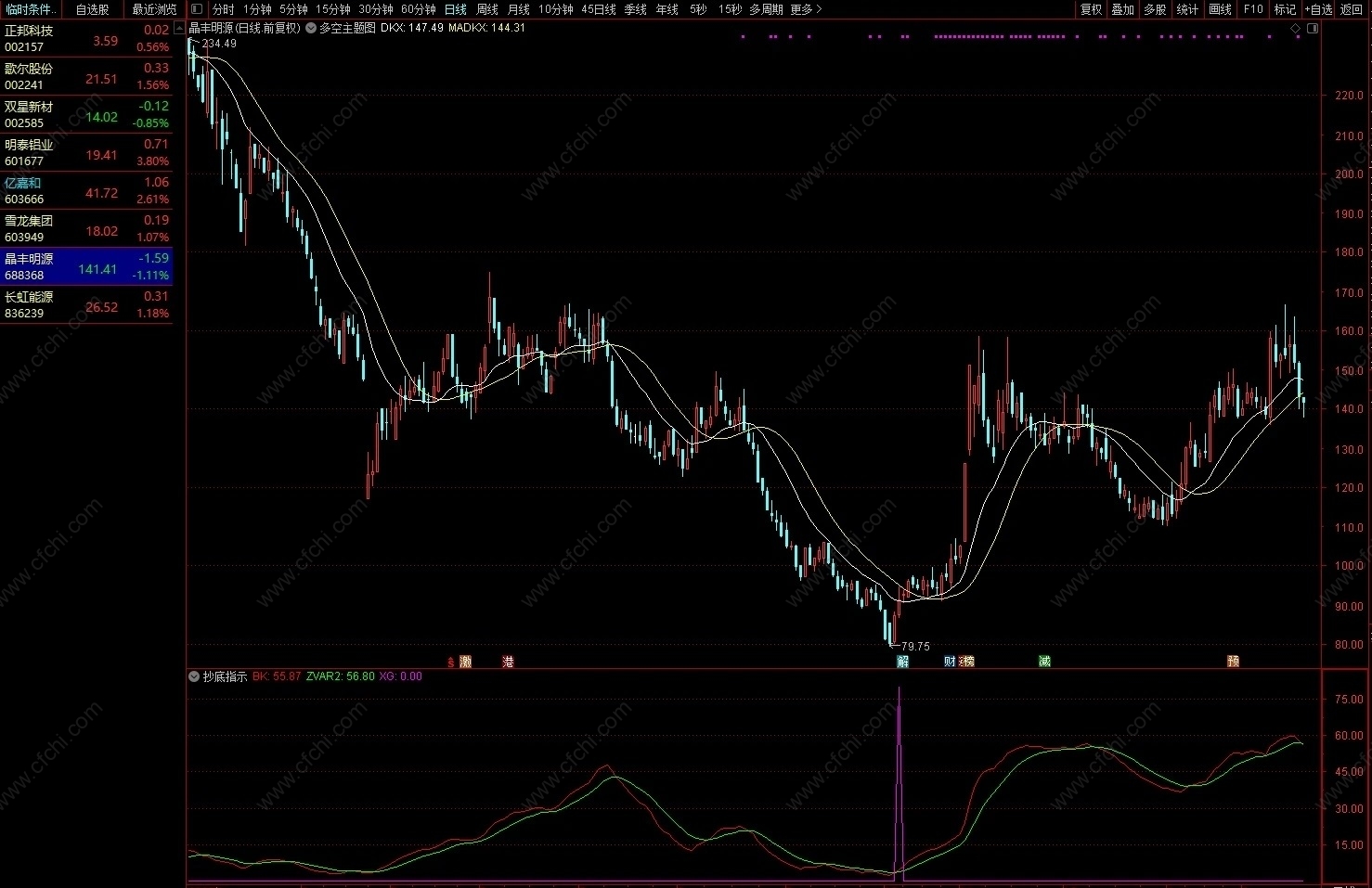
Task: Select 亿嘉和 603666 in watchlist
Action: pyautogui.click(x=86, y=191)
